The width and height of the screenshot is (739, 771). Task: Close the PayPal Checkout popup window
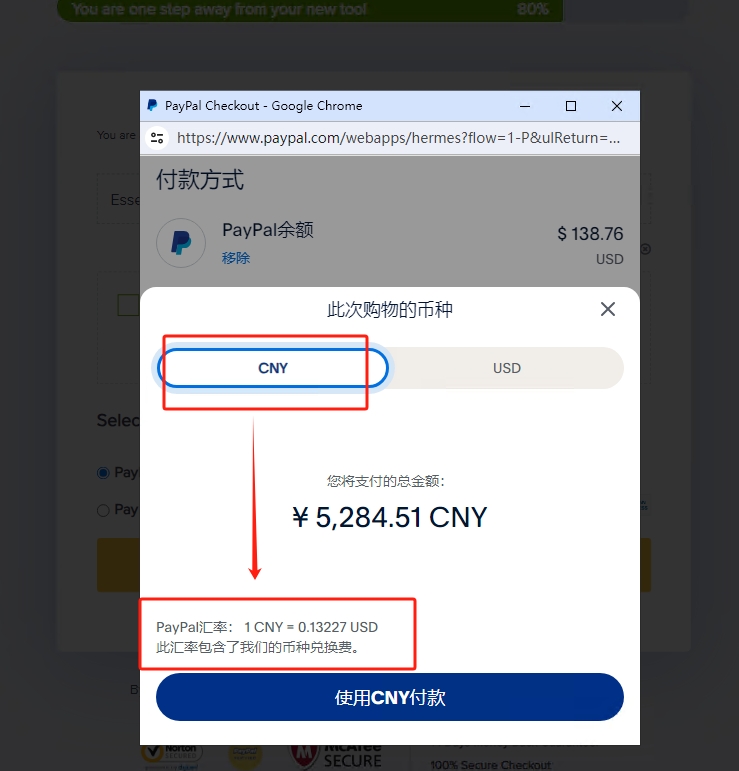click(617, 106)
